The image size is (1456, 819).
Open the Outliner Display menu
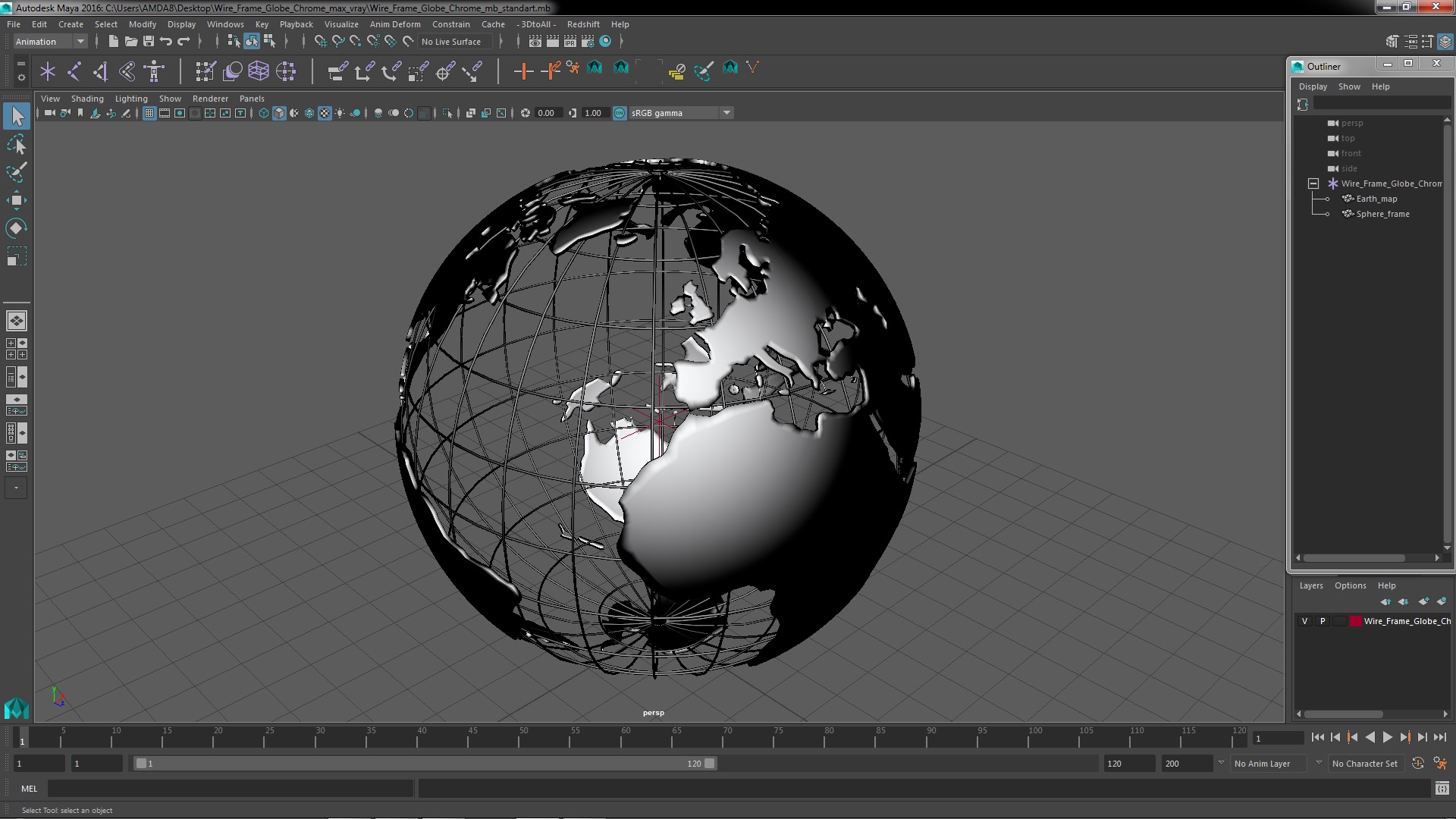click(x=1313, y=86)
